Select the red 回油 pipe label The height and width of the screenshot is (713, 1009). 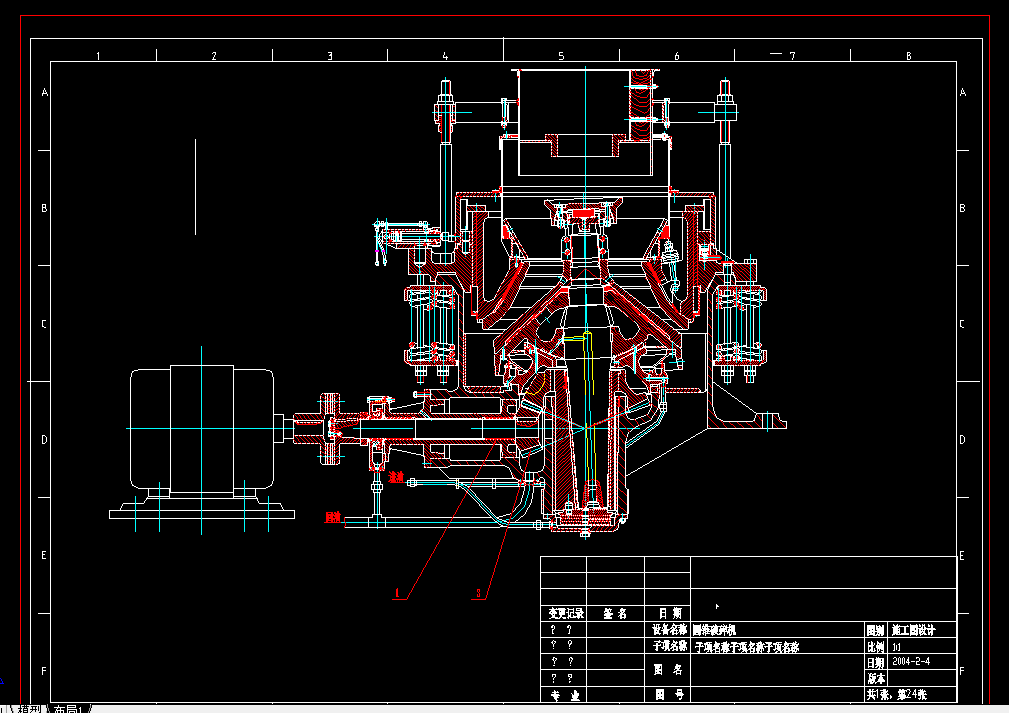point(332,518)
